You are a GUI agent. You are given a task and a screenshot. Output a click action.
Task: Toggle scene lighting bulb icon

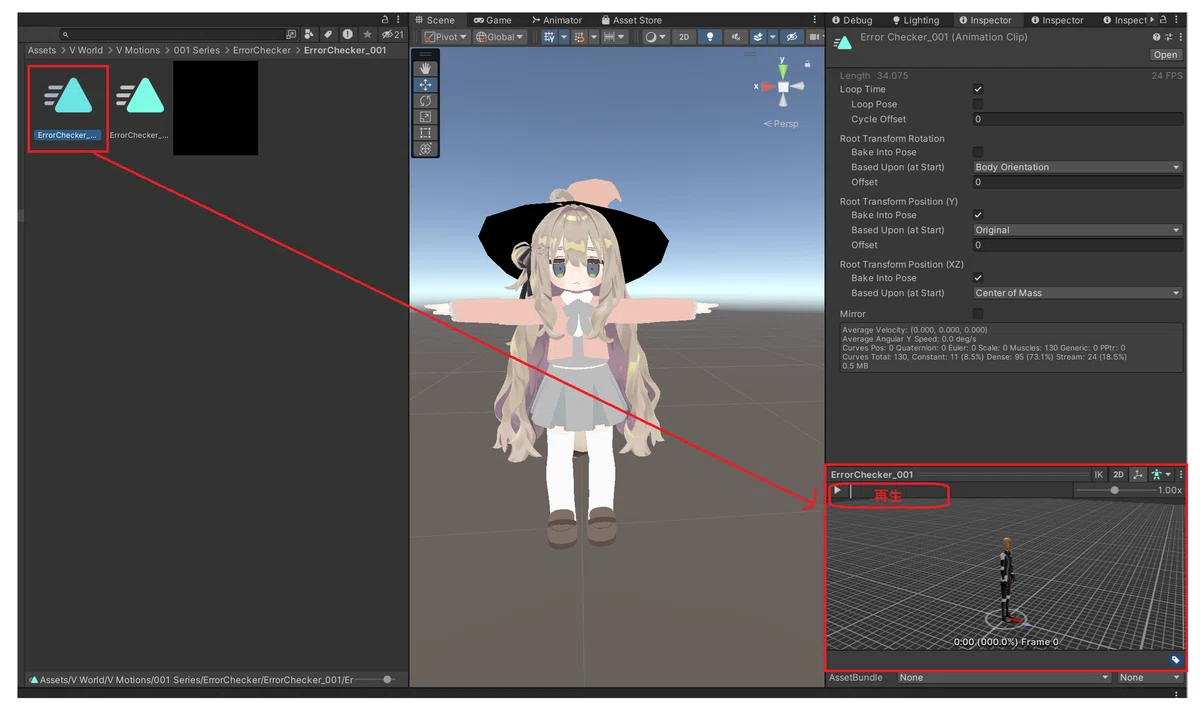point(710,37)
